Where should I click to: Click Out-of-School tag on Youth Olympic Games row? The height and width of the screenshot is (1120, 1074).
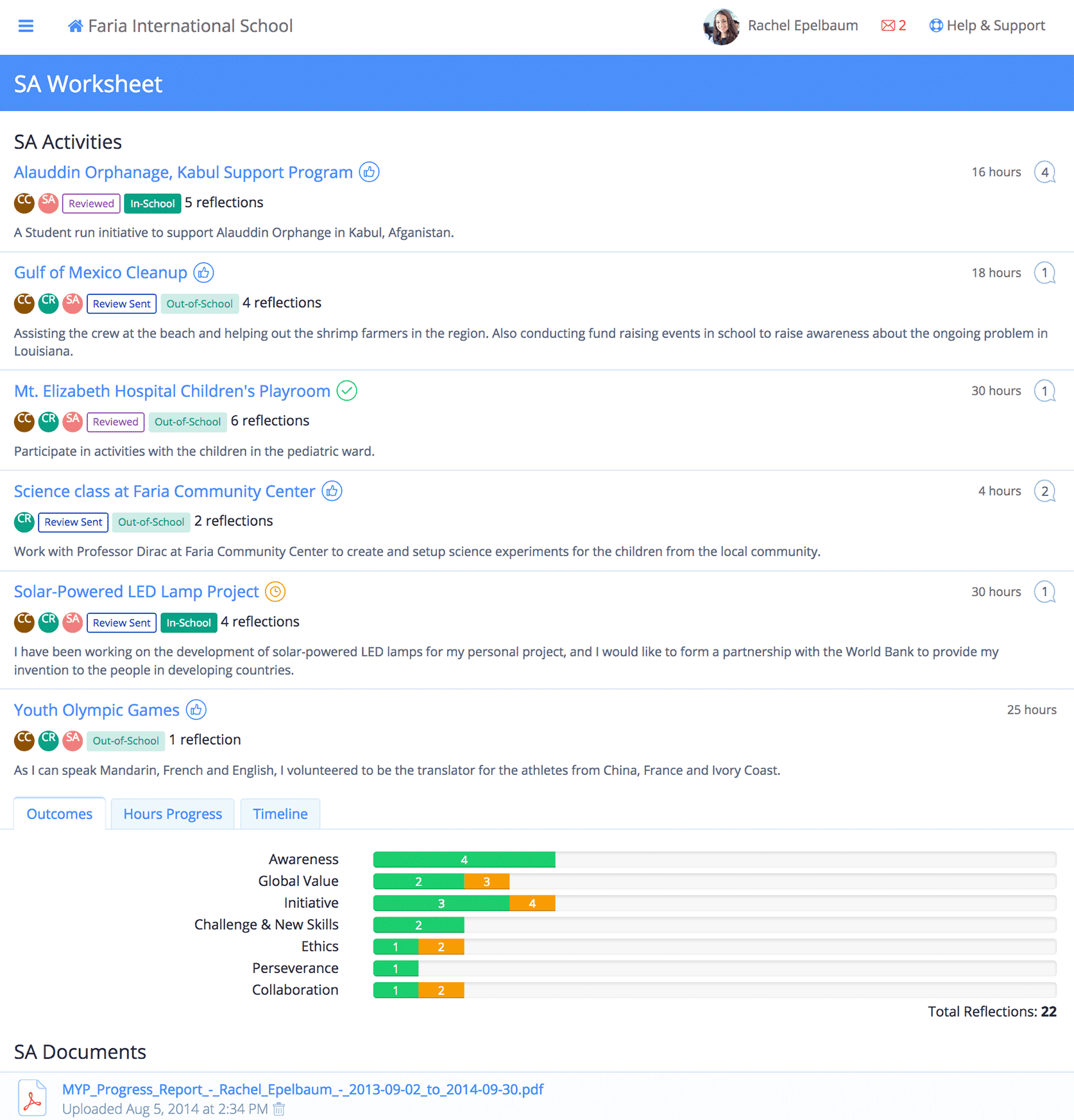126,741
